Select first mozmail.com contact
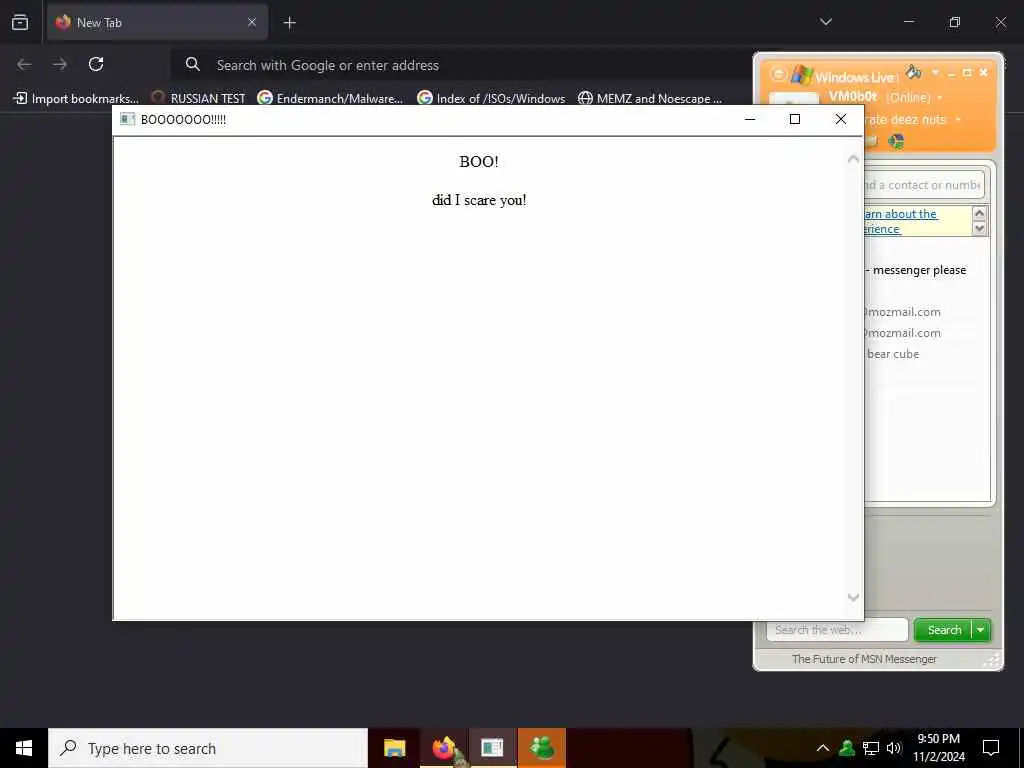 pyautogui.click(x=904, y=312)
